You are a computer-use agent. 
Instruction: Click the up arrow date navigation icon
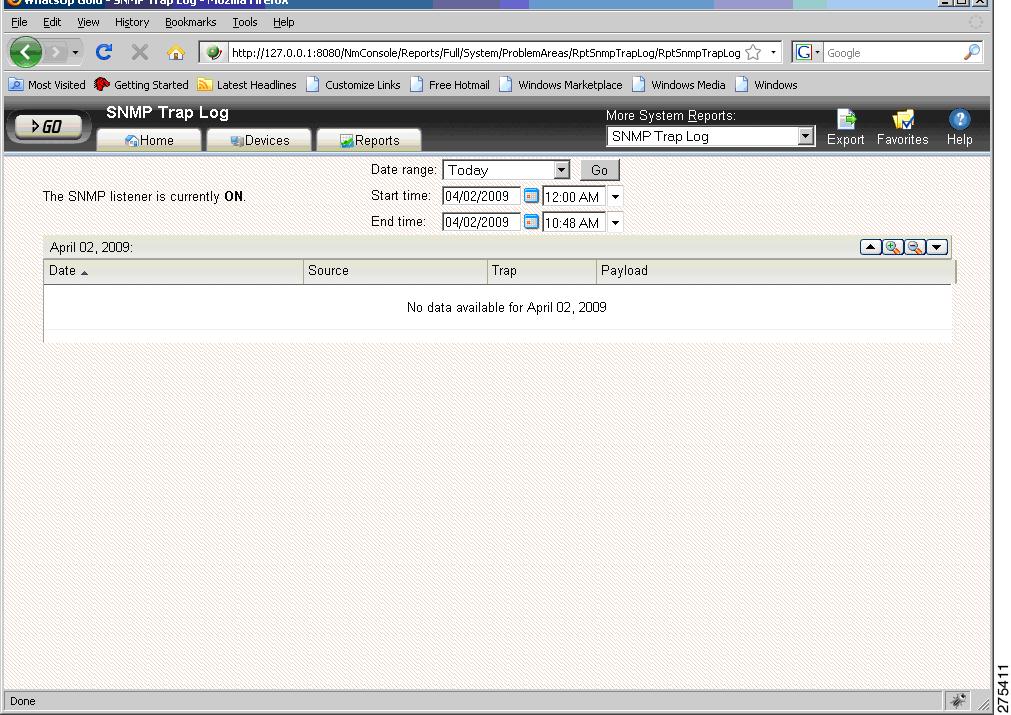[870, 247]
